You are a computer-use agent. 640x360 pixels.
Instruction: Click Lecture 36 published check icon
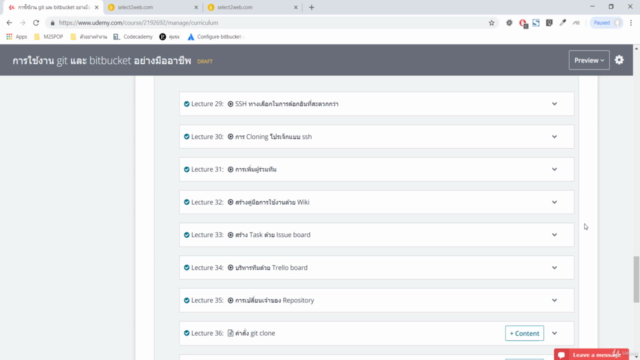[187, 333]
